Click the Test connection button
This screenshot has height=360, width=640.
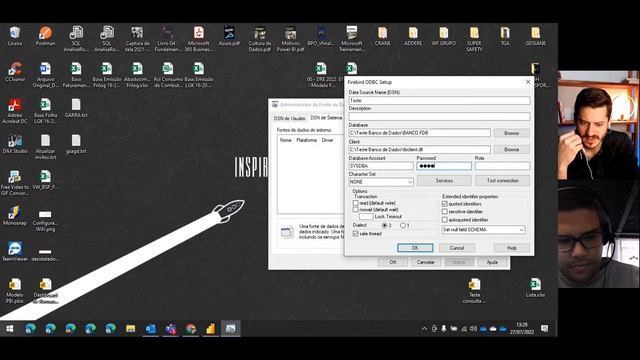(502, 180)
